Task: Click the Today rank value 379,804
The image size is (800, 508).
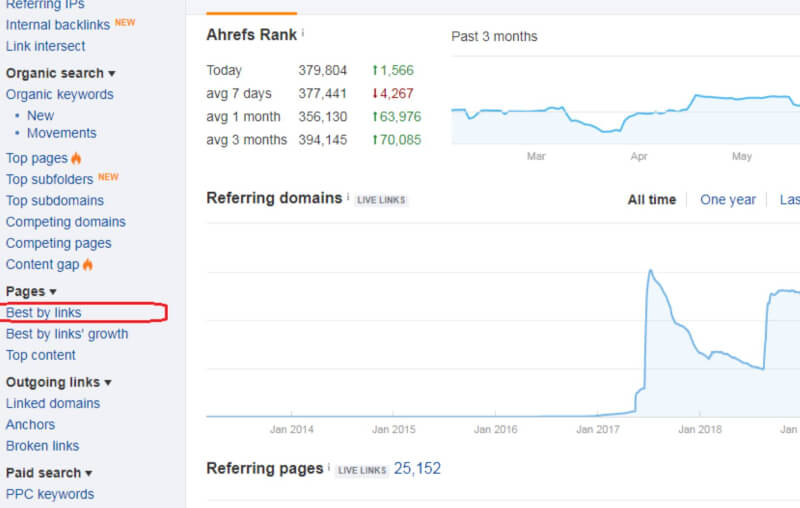Action: (322, 70)
